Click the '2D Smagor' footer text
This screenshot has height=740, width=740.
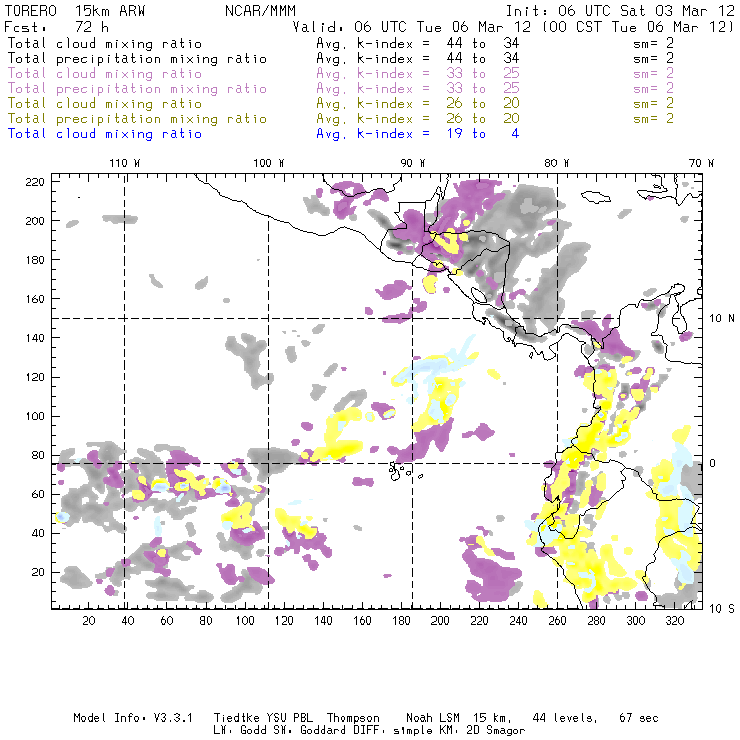point(496,731)
